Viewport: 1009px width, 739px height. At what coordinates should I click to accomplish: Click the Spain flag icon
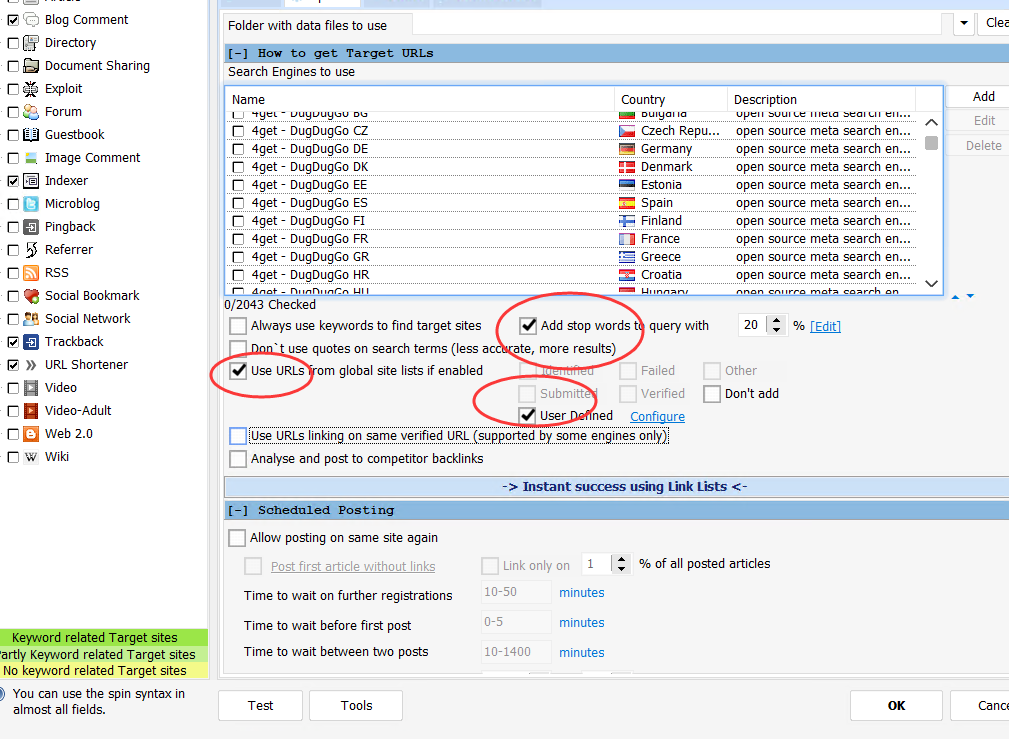coord(627,203)
